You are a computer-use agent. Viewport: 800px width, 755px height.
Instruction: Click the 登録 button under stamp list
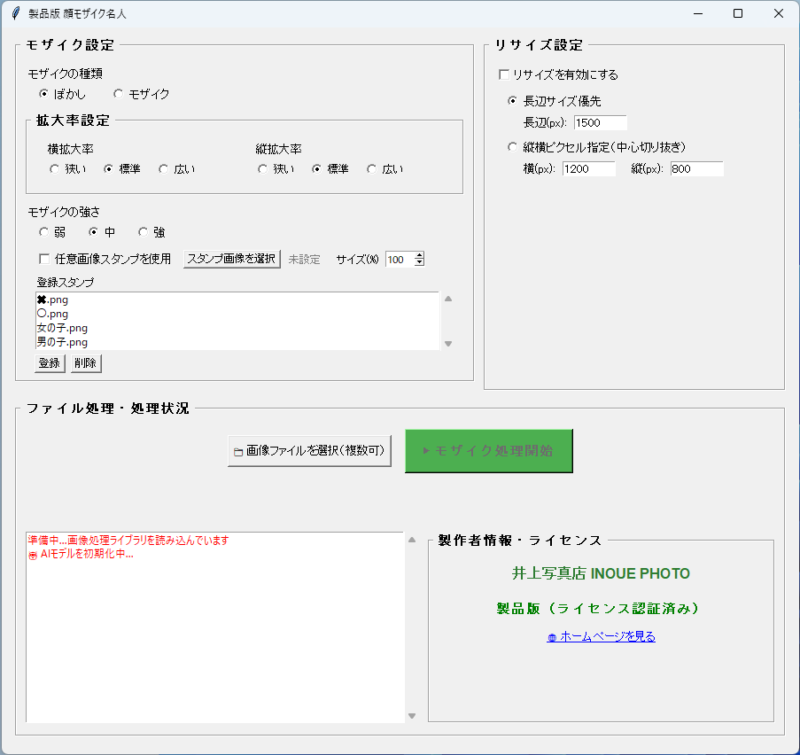(x=49, y=363)
